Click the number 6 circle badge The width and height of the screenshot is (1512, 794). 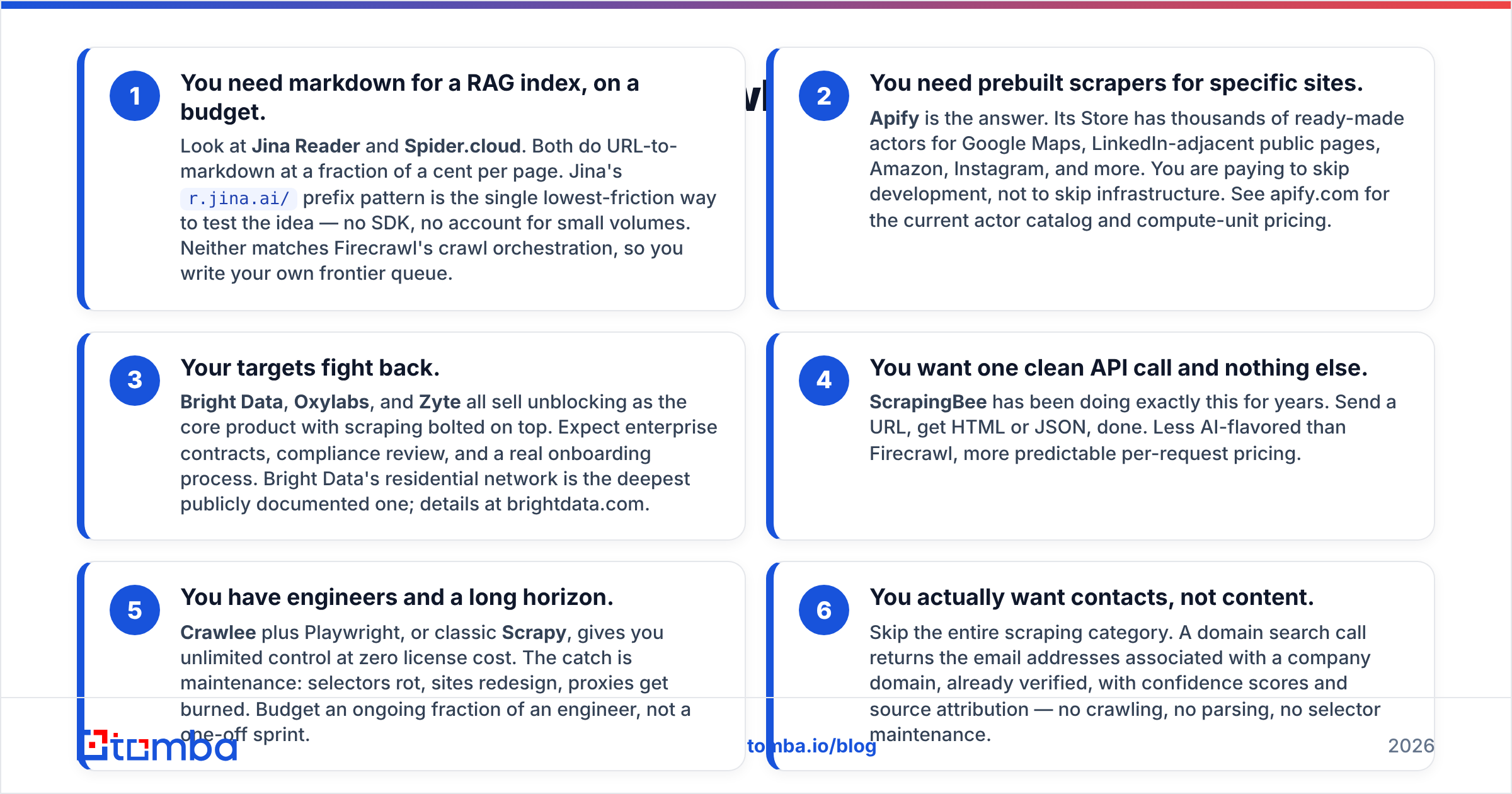824,610
